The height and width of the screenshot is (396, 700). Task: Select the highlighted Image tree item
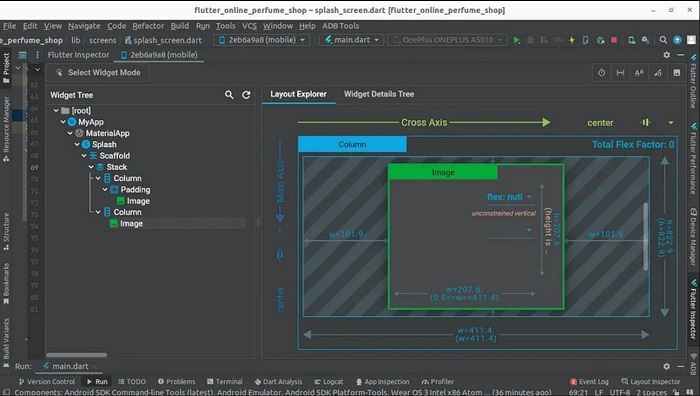pyautogui.click(x=126, y=223)
